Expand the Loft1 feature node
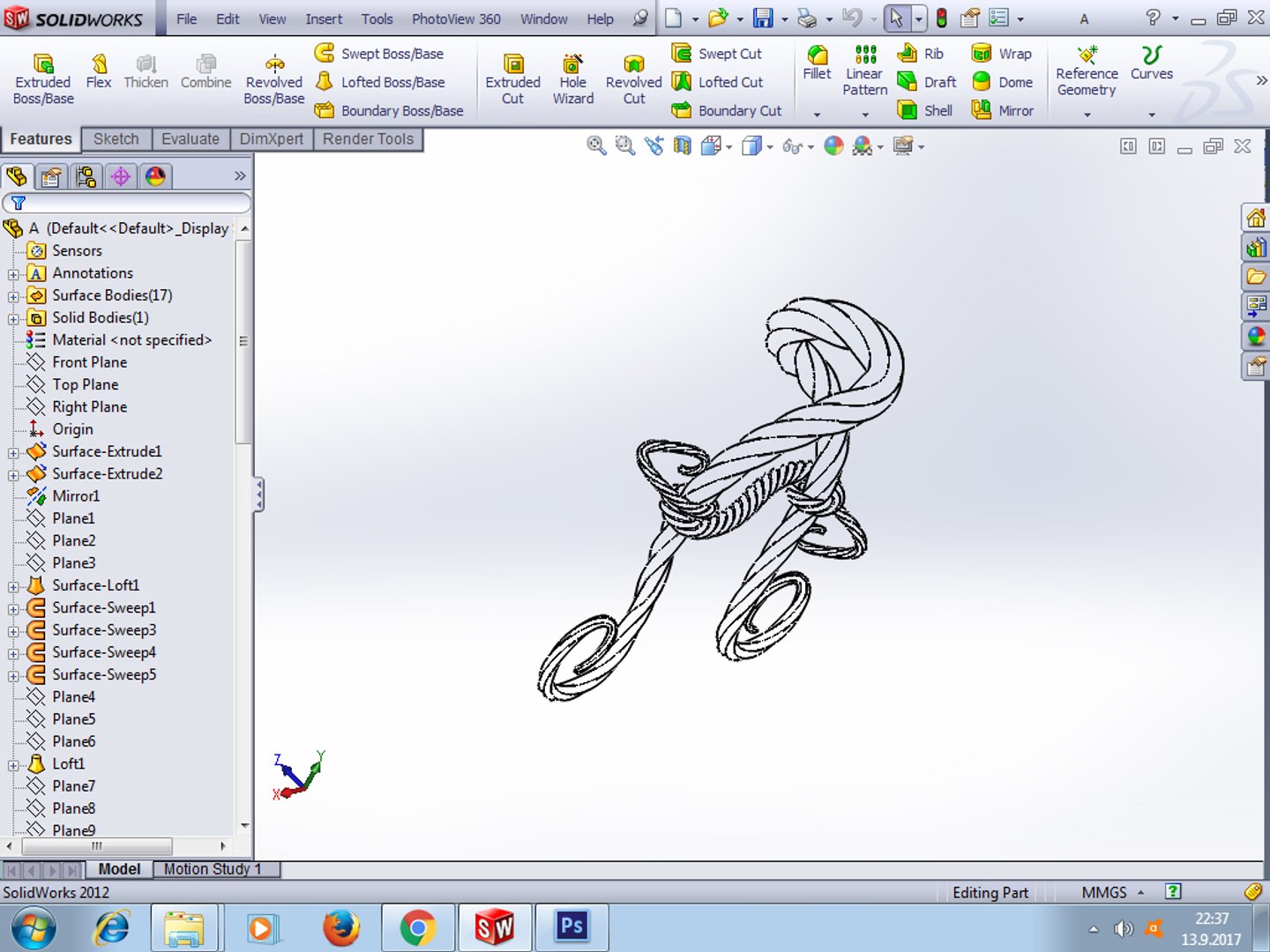 tap(13, 766)
